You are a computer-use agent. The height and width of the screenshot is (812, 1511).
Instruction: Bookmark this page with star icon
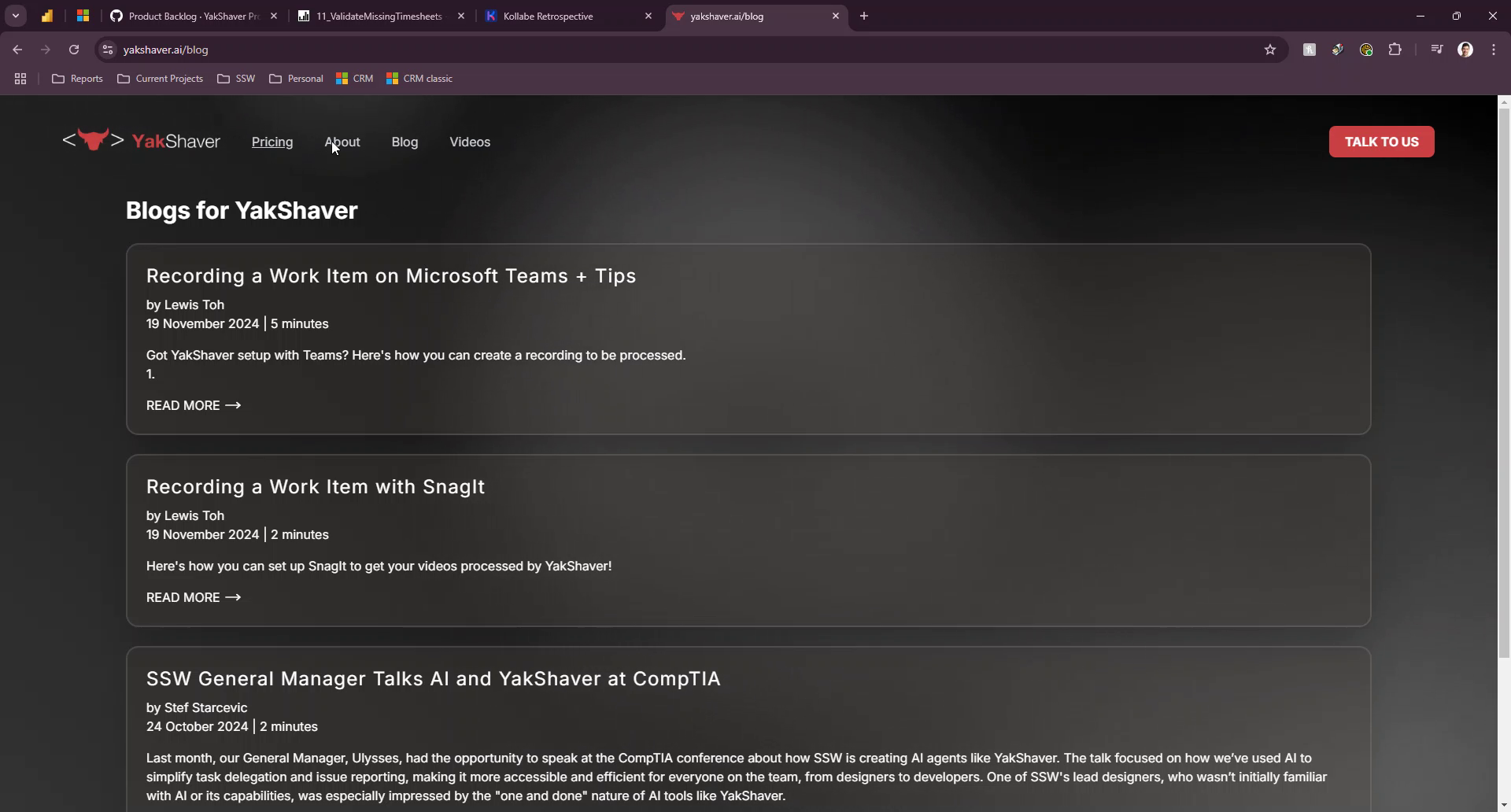[x=1269, y=50]
